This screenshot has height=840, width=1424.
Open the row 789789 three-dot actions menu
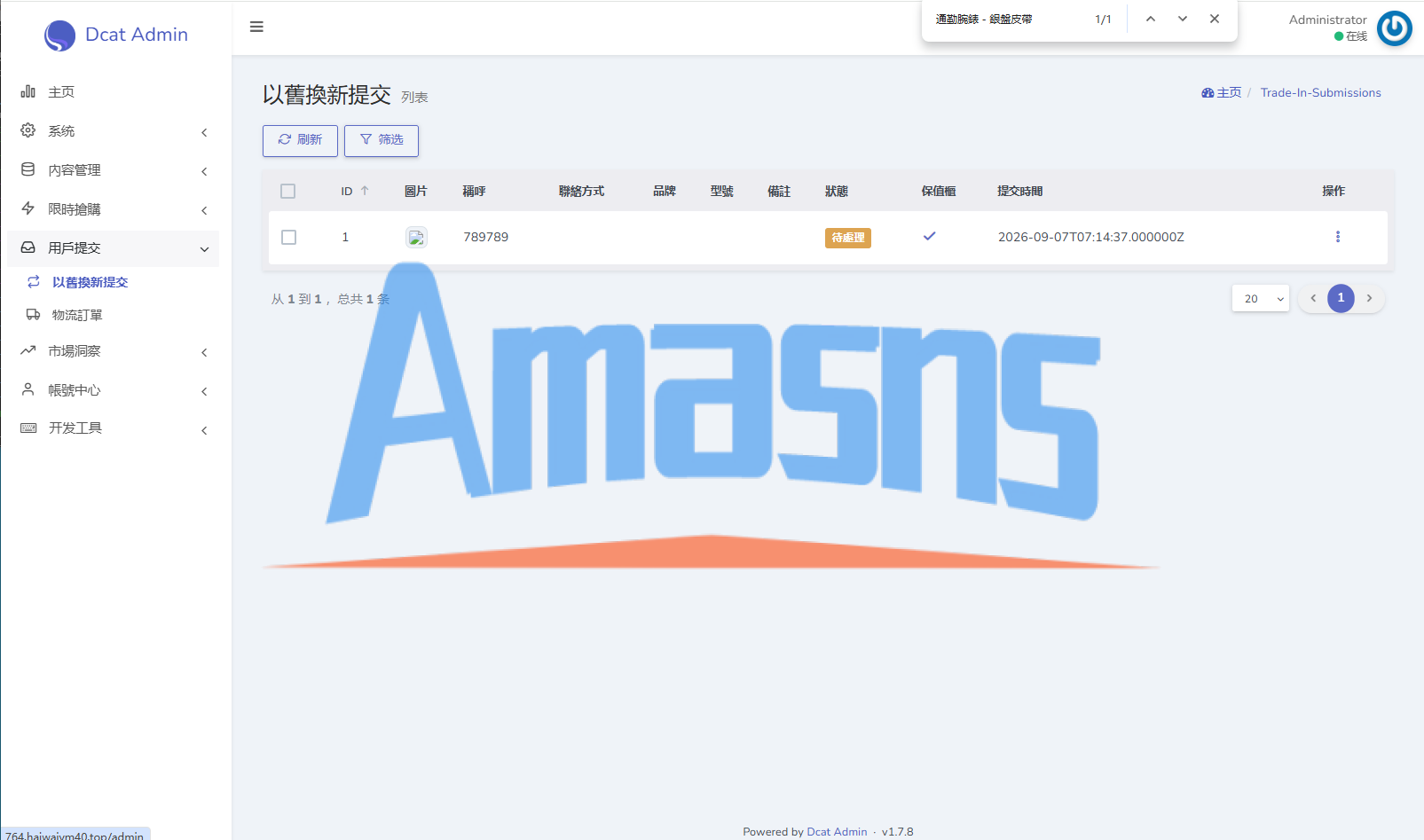pos(1338,237)
